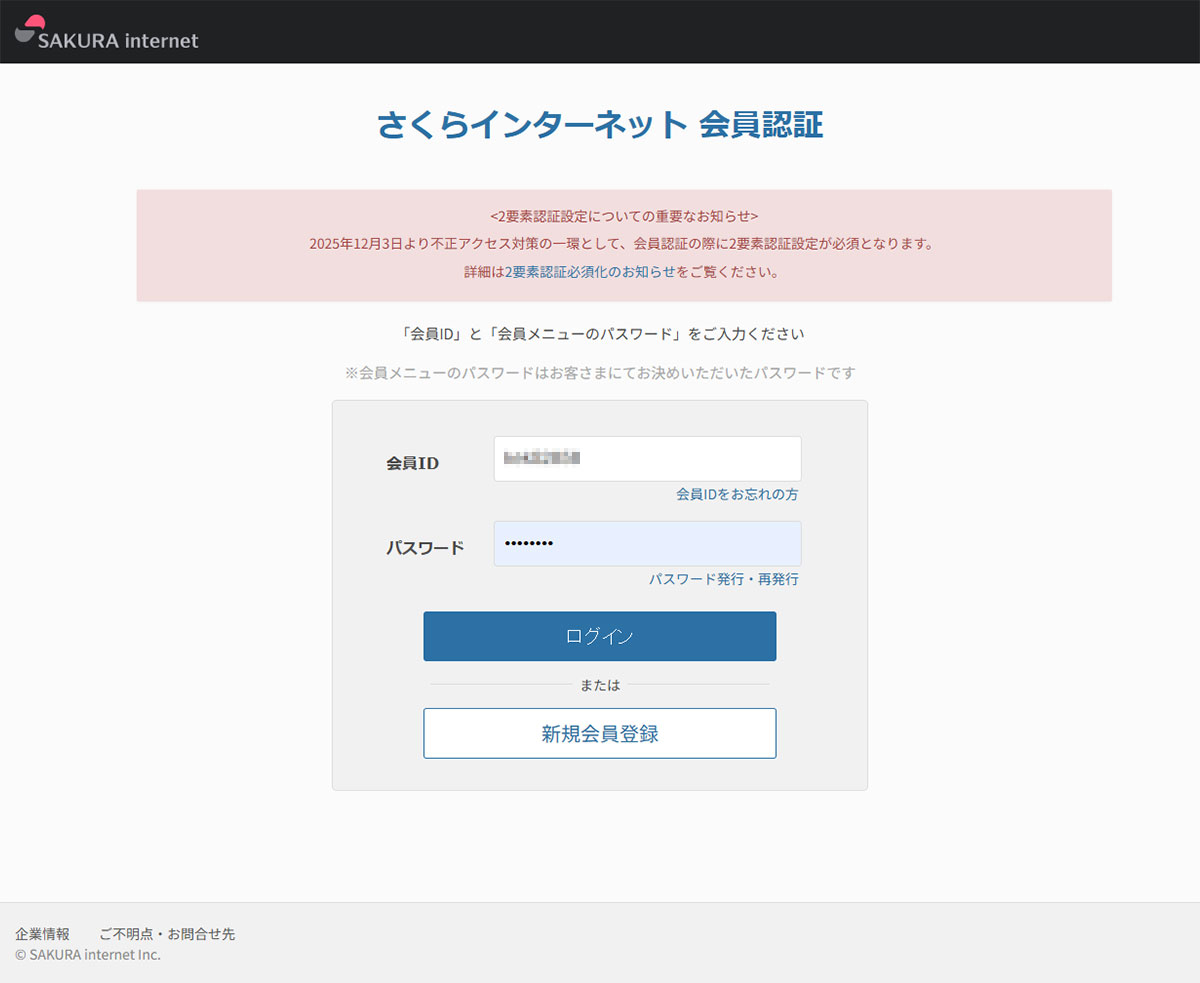Click the パスワード field label

click(425, 548)
